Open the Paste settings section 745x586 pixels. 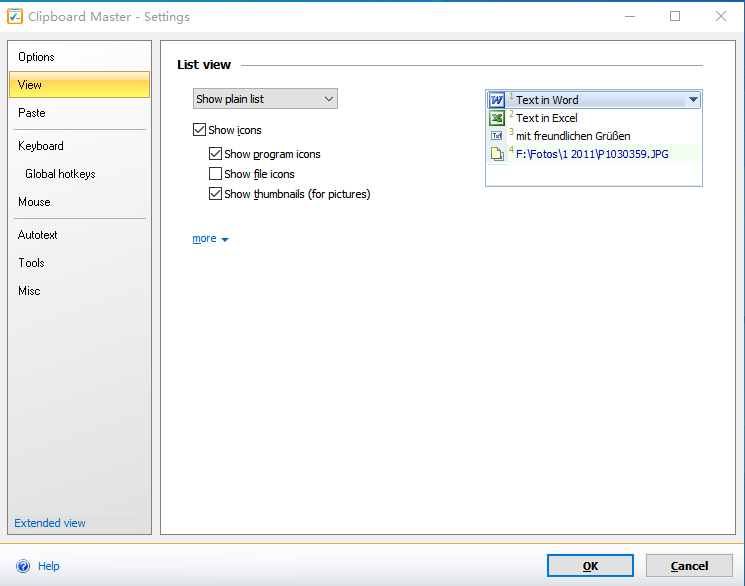[x=32, y=113]
